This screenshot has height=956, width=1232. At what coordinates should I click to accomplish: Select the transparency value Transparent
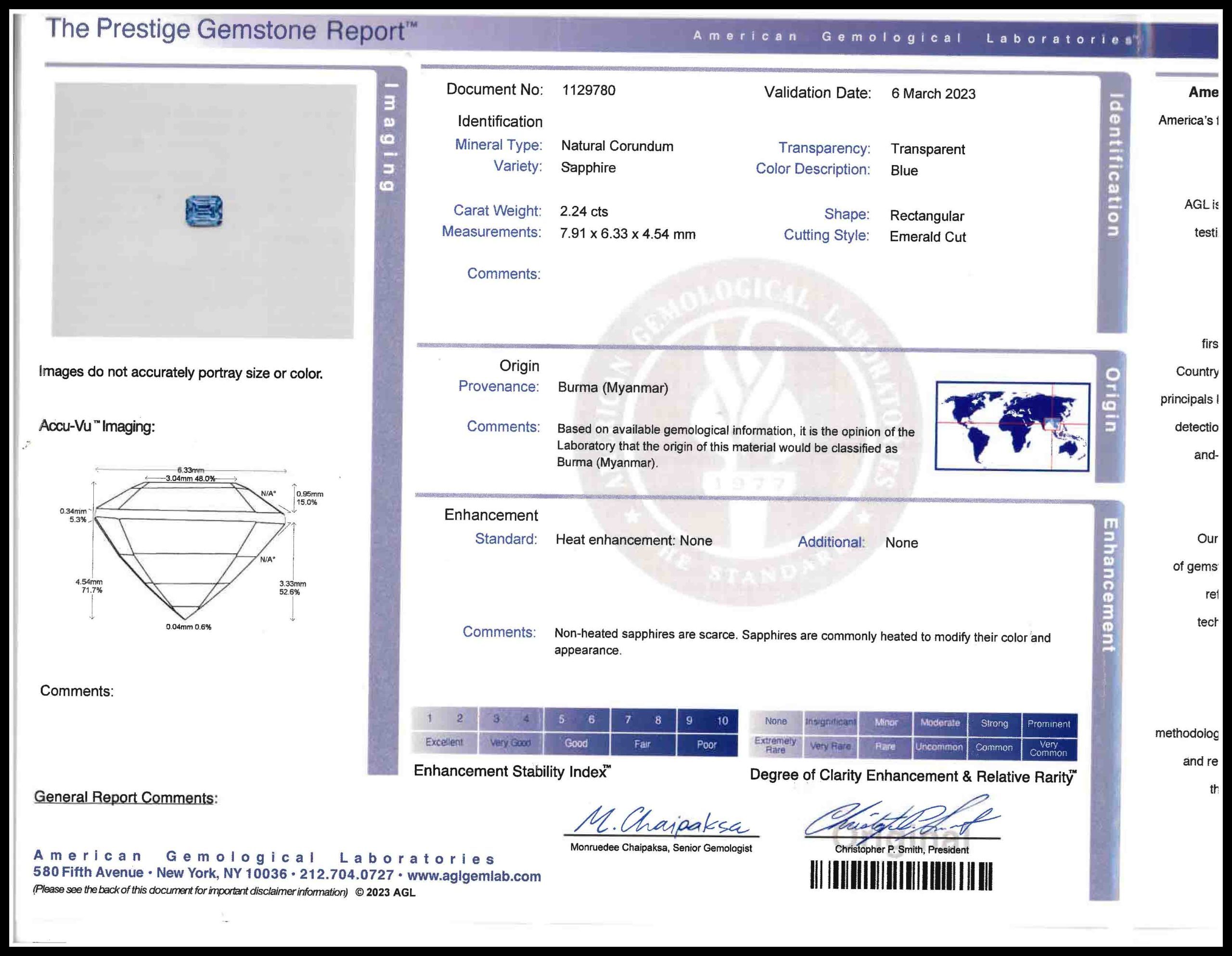[927, 150]
